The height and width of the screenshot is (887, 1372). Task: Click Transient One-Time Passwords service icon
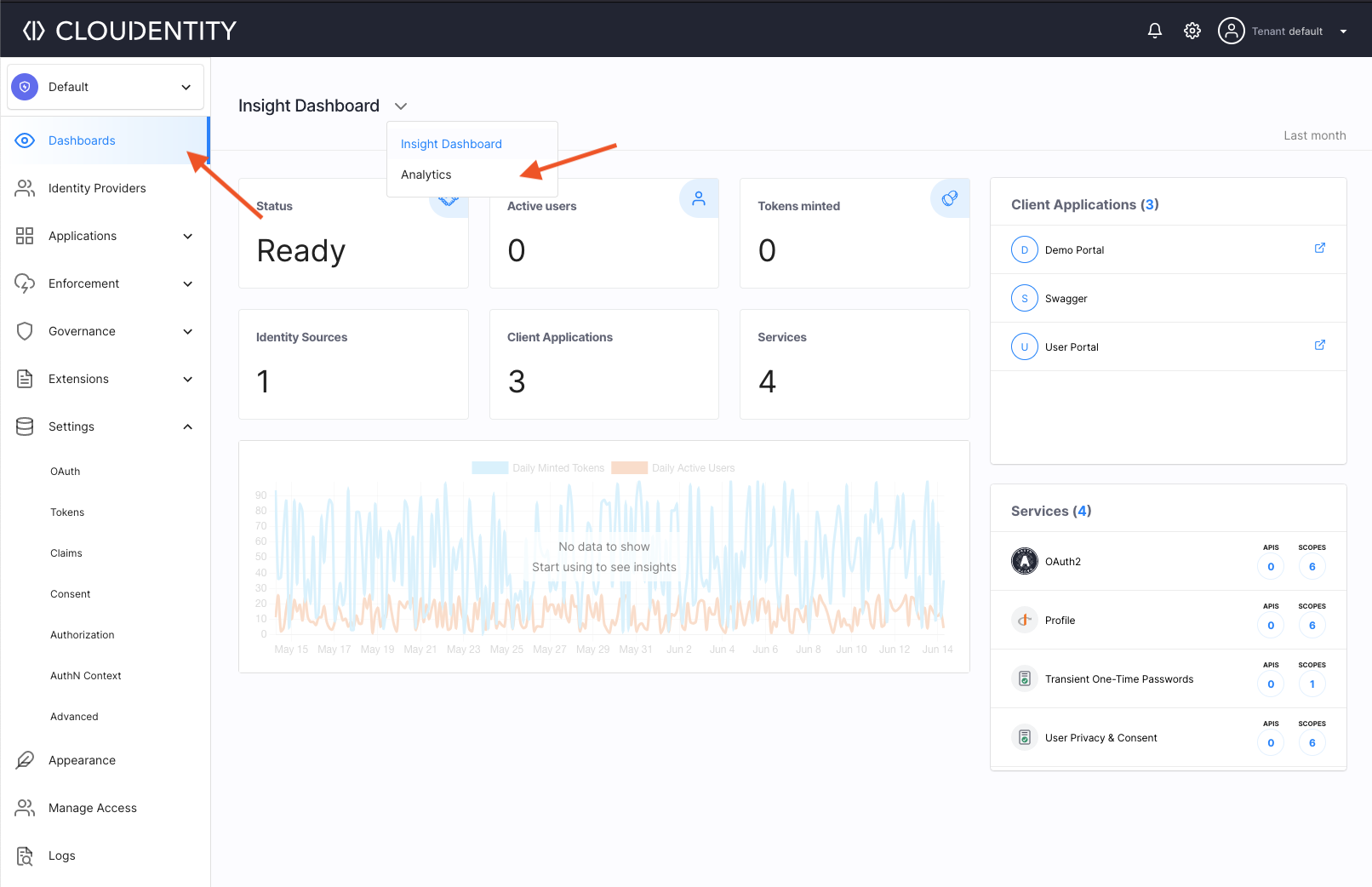(x=1025, y=678)
